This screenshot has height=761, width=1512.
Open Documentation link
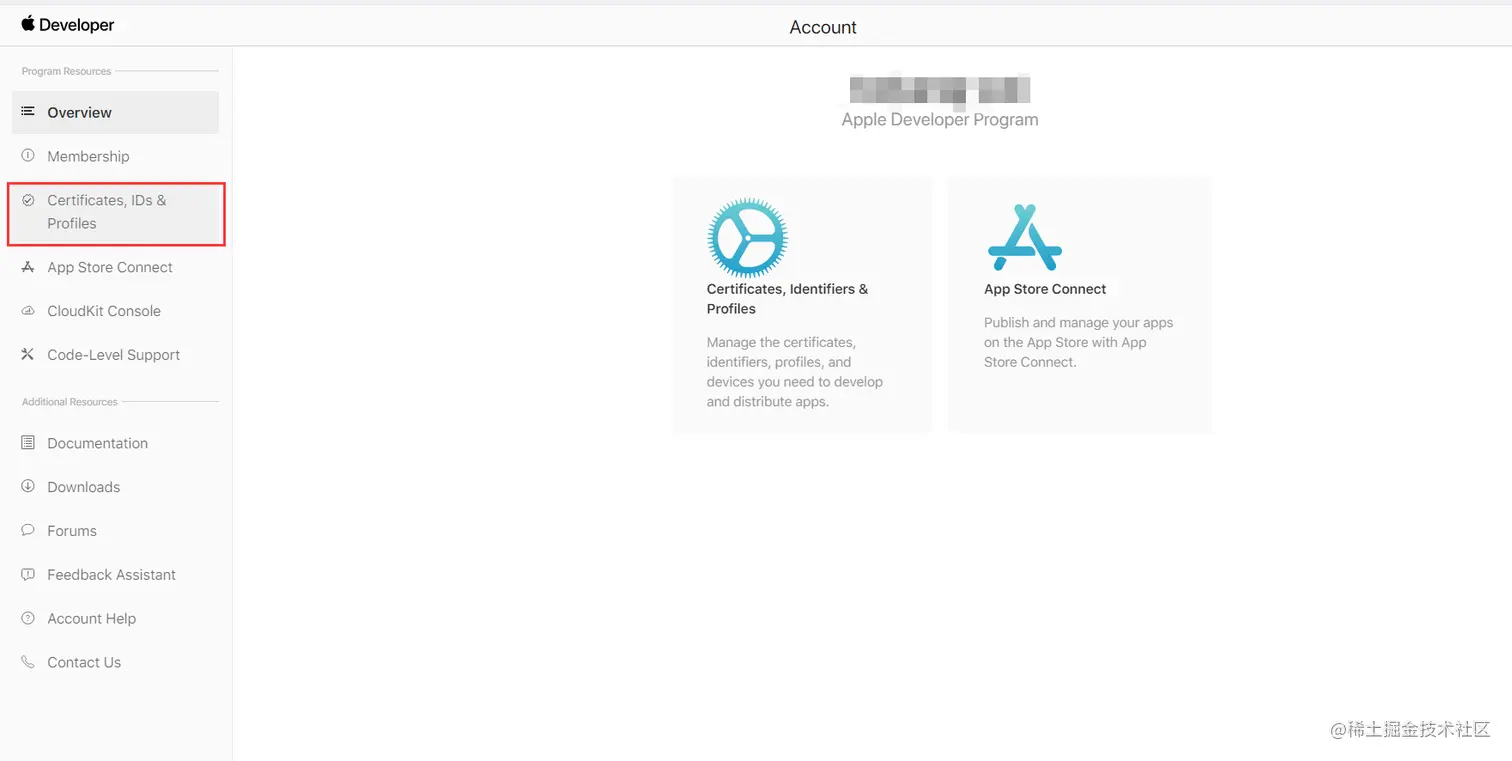tap(97, 443)
